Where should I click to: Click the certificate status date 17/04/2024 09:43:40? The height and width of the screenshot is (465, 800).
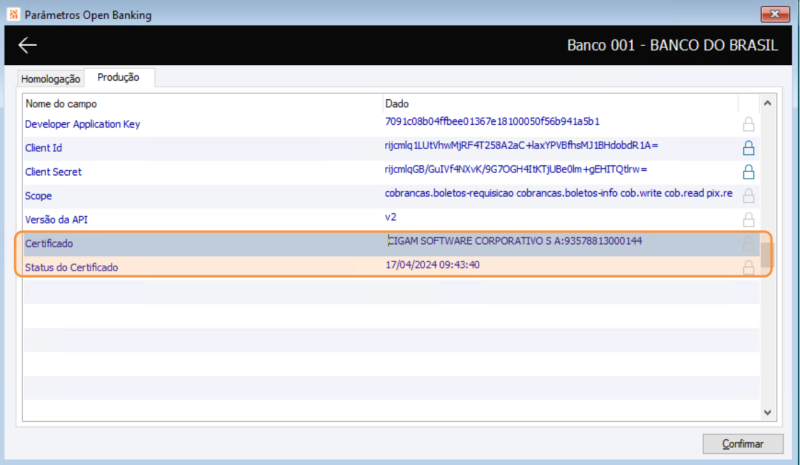pos(433,265)
